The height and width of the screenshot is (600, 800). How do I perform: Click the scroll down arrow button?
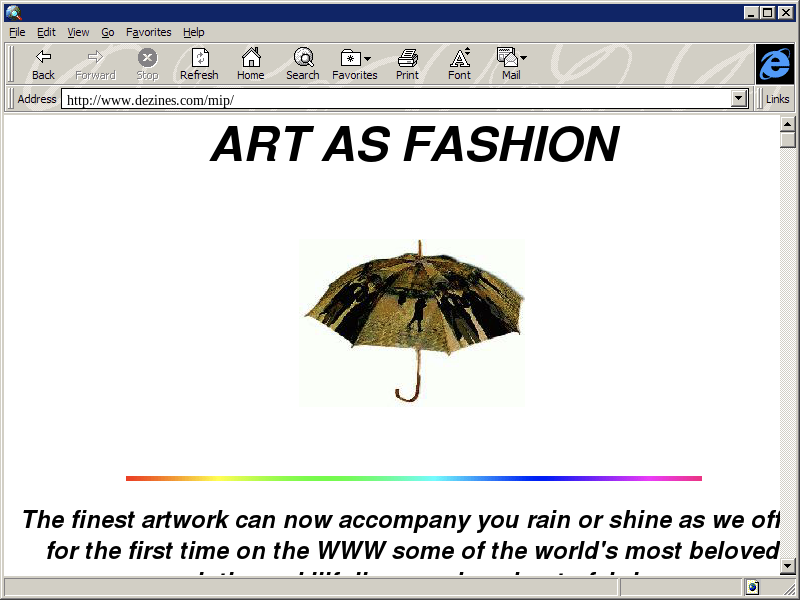788,565
